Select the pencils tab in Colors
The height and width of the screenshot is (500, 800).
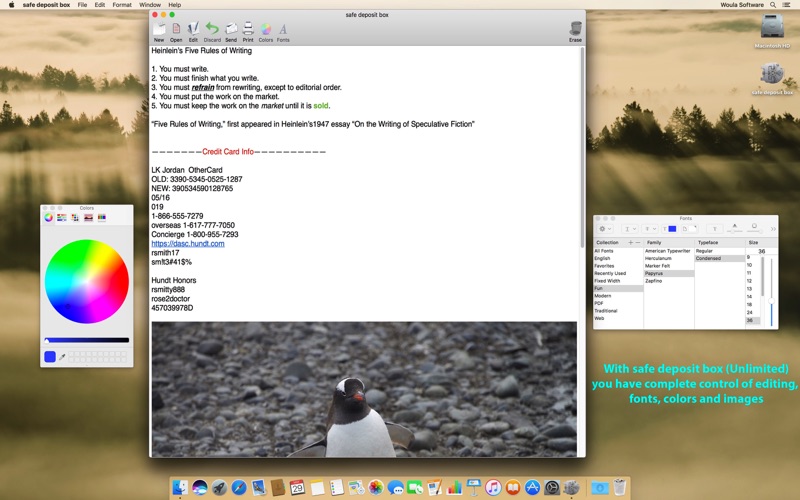coord(102,217)
